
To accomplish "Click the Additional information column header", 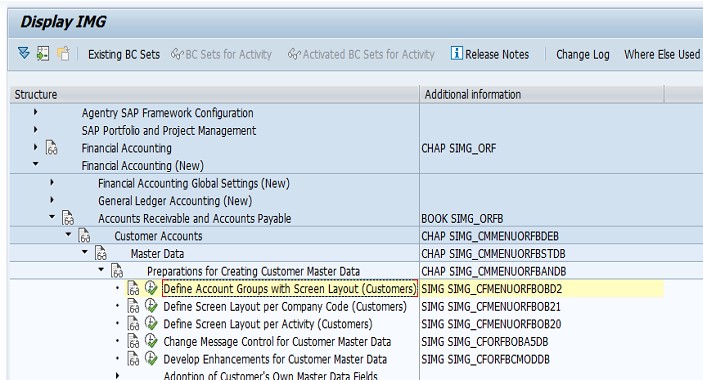I will 542,95.
